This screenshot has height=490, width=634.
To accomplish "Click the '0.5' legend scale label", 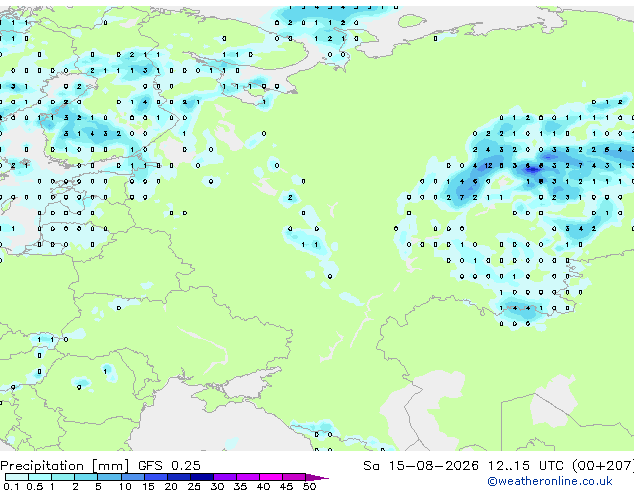I will coord(35,486).
